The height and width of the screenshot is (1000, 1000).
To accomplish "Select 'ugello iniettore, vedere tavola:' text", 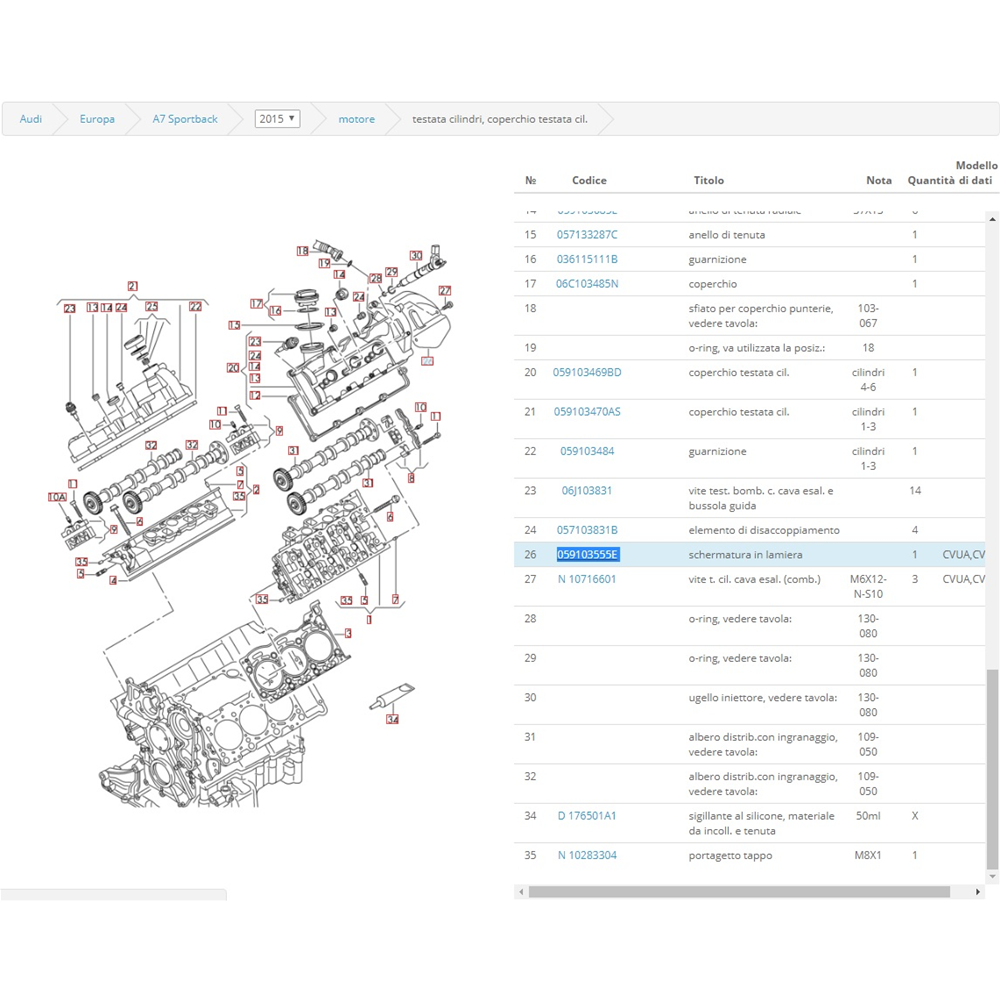I will coord(763,698).
